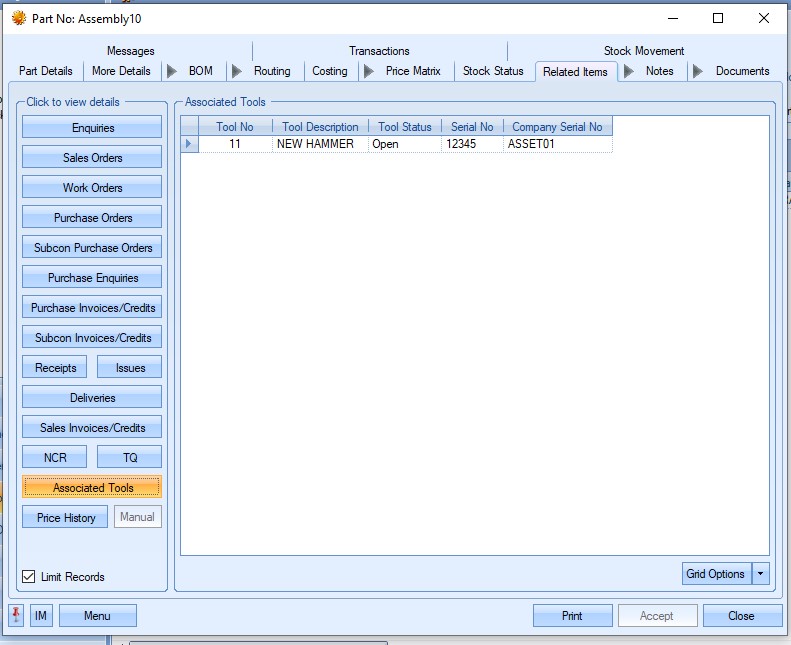Open the Stock Status tab

(x=493, y=71)
